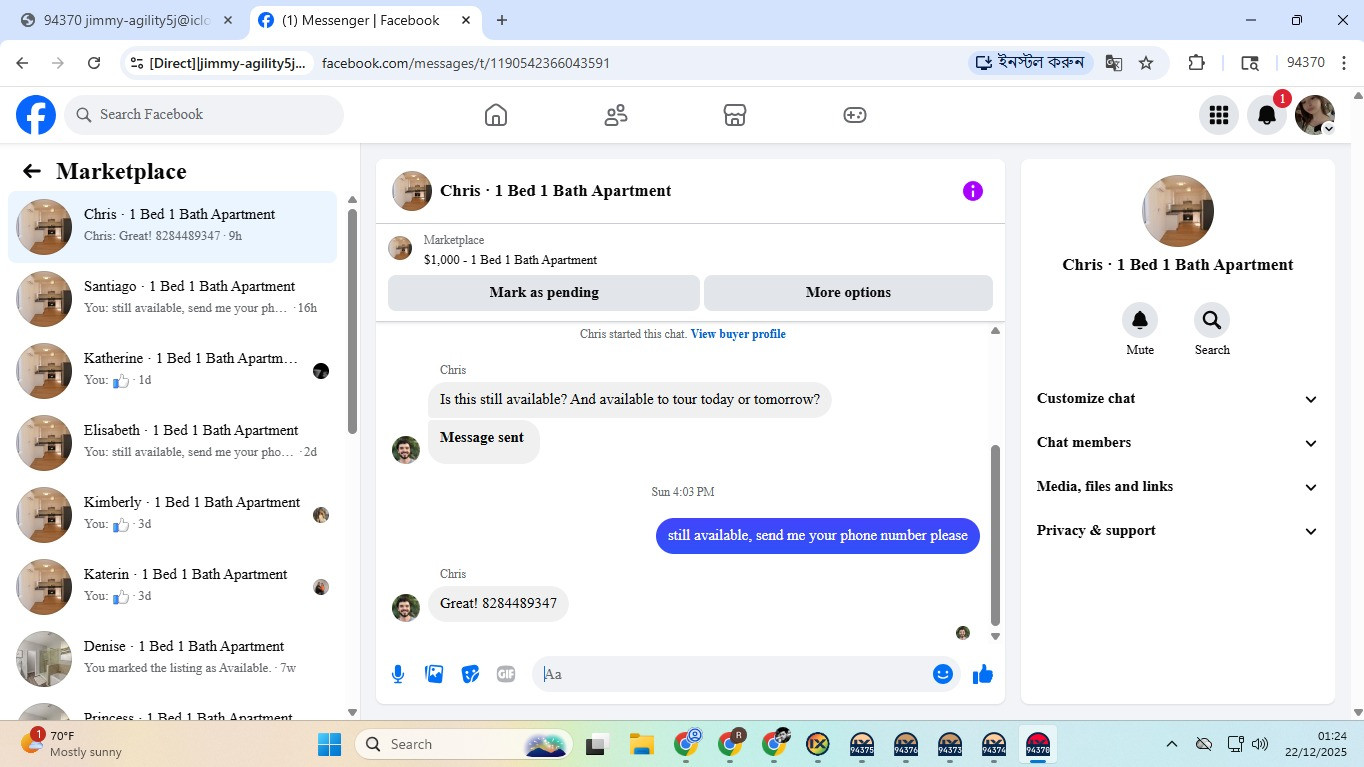Click the 'Is this still available?' message bubble

point(630,400)
